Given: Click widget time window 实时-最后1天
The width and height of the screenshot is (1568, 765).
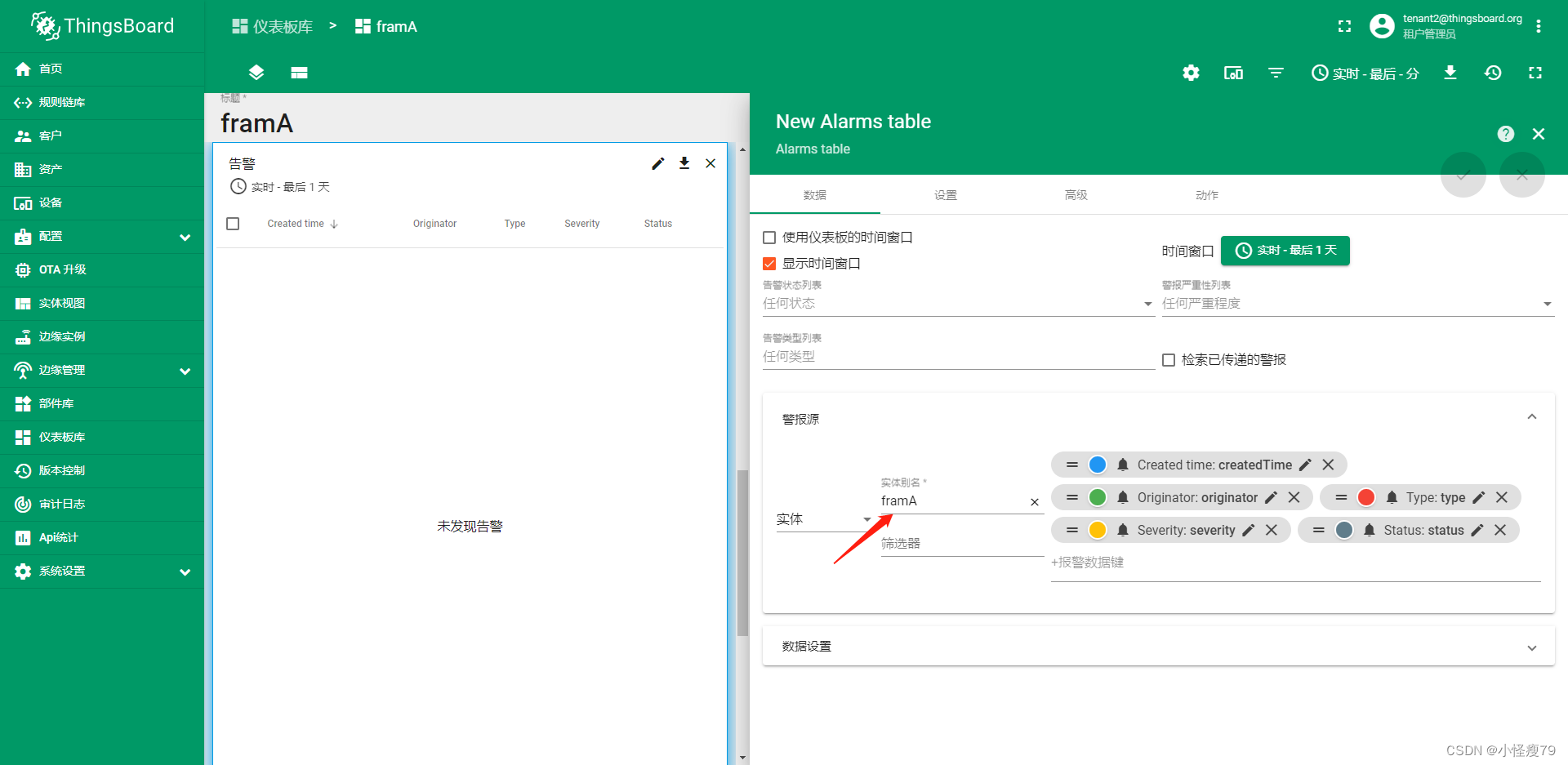Looking at the screenshot, I should [x=280, y=187].
